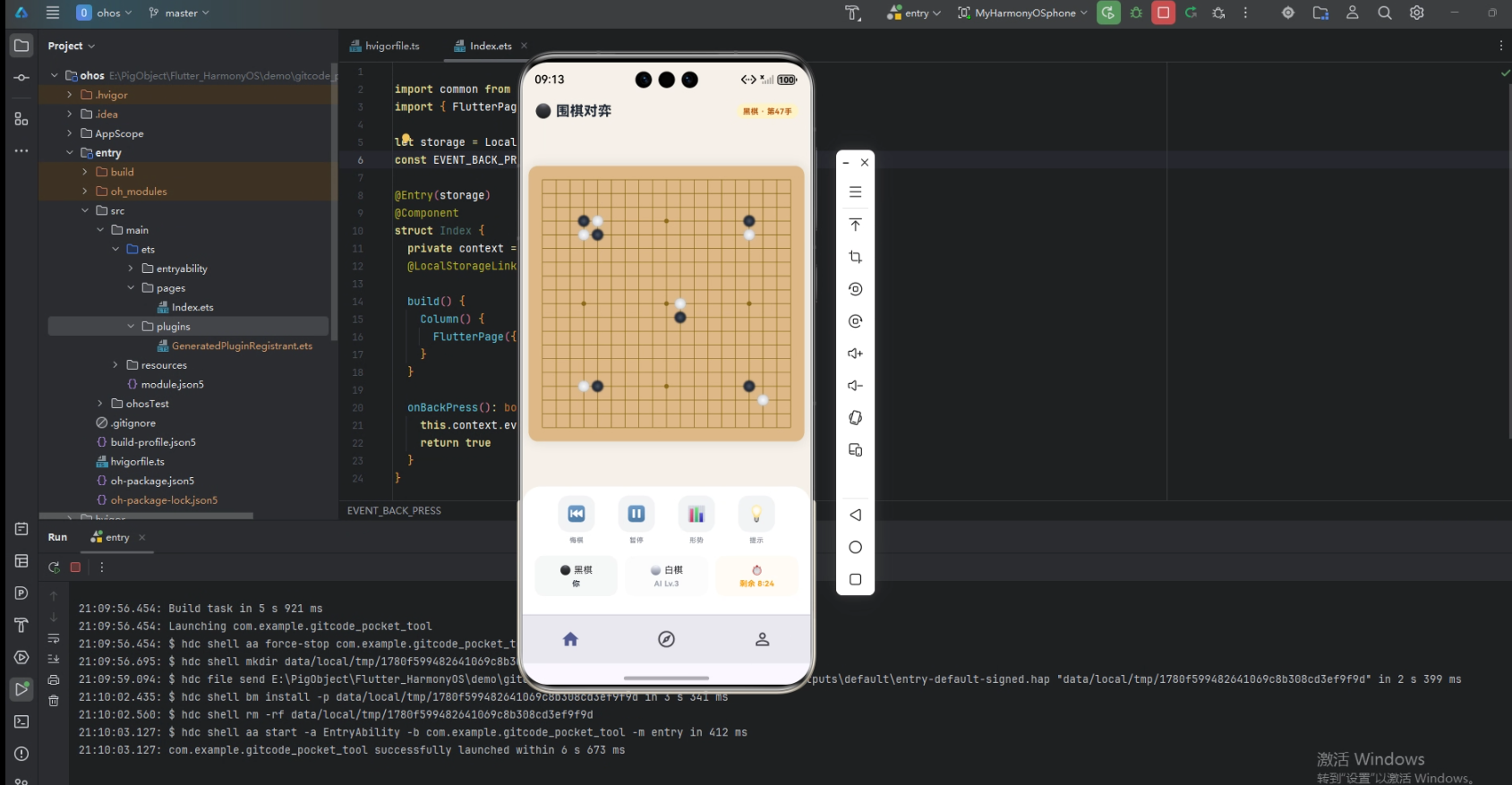
Task: Click the apply changes reload icon
Action: click(1191, 13)
